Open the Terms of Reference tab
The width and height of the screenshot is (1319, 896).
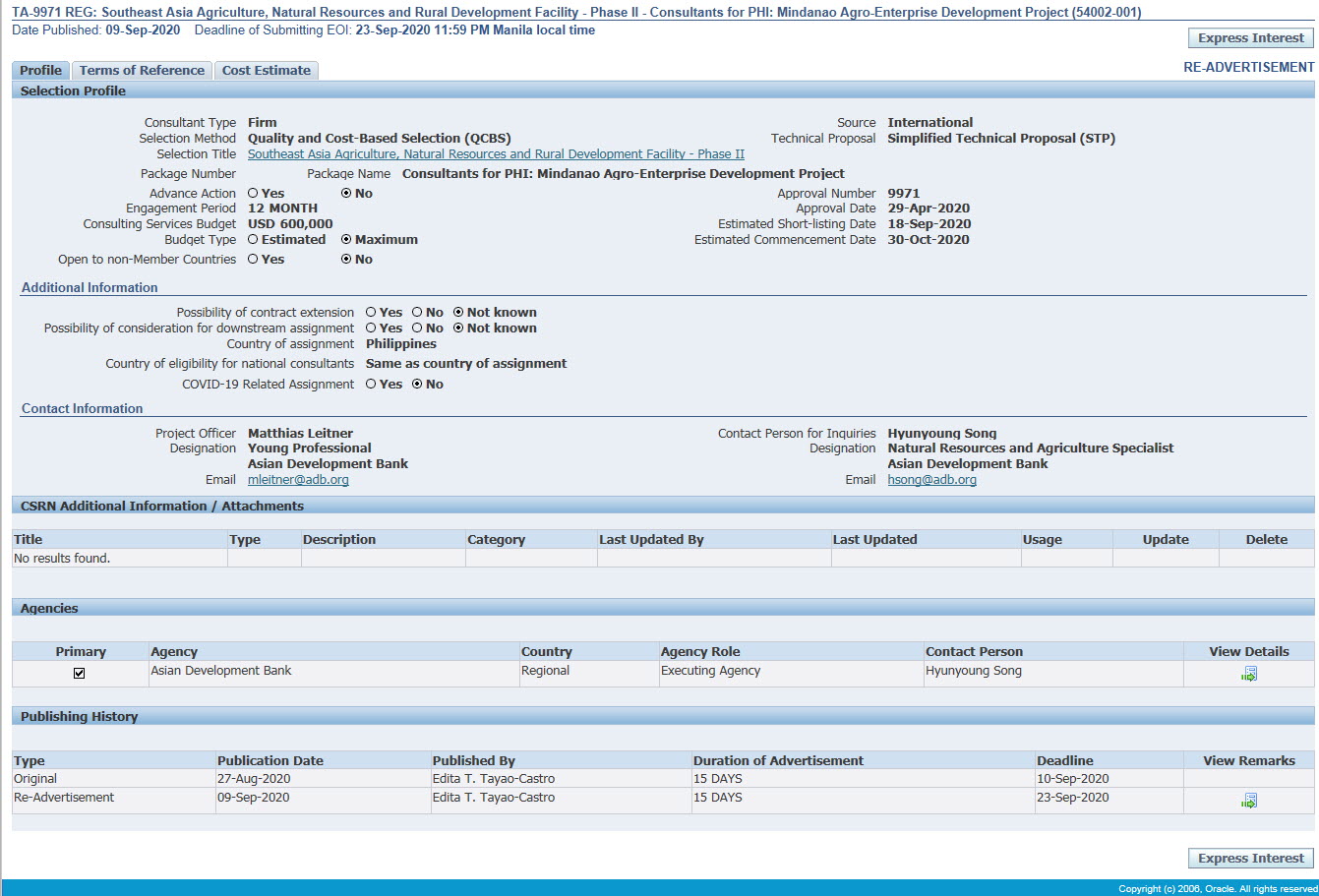142,71
